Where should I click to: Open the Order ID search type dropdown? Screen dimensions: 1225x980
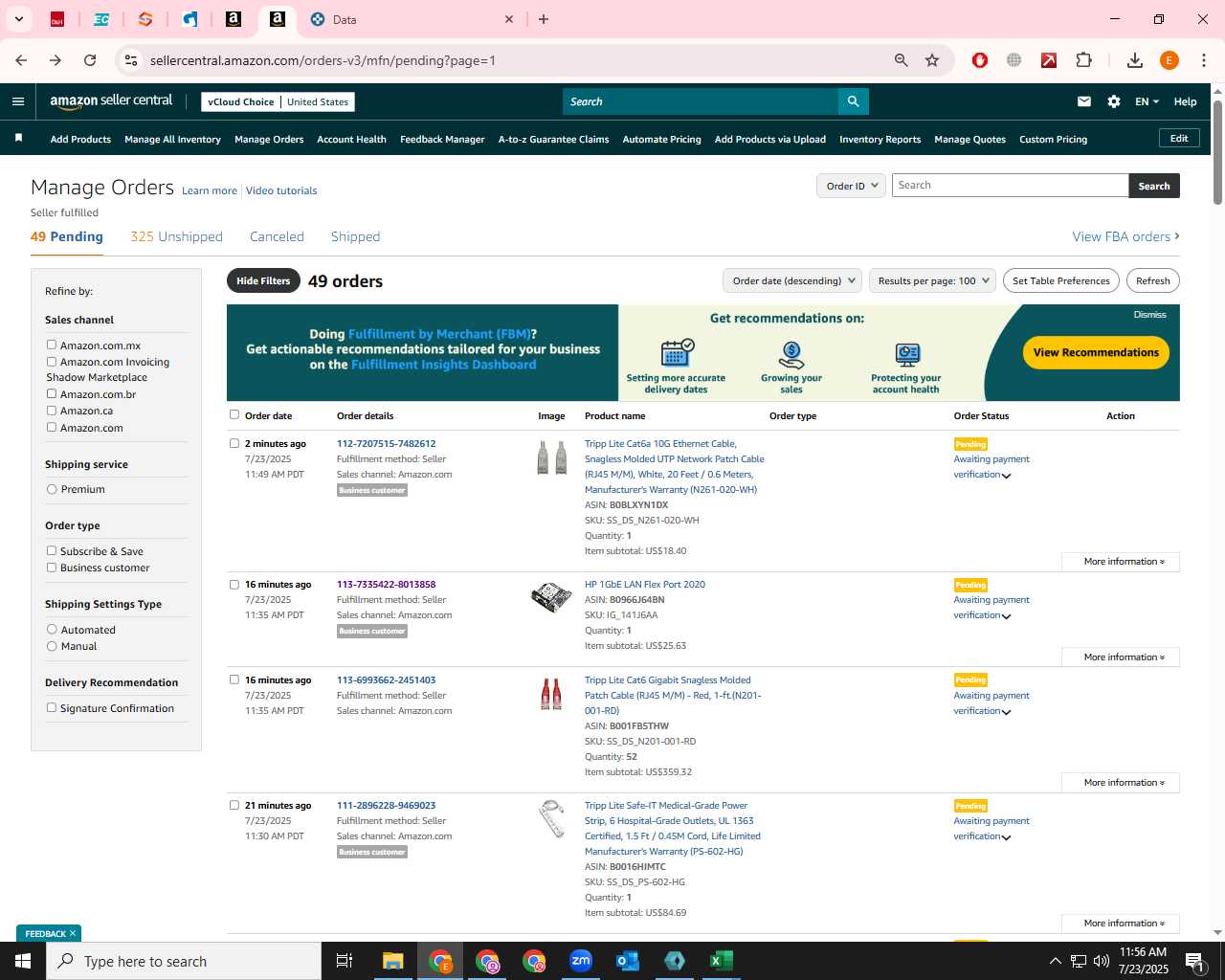[x=852, y=186]
